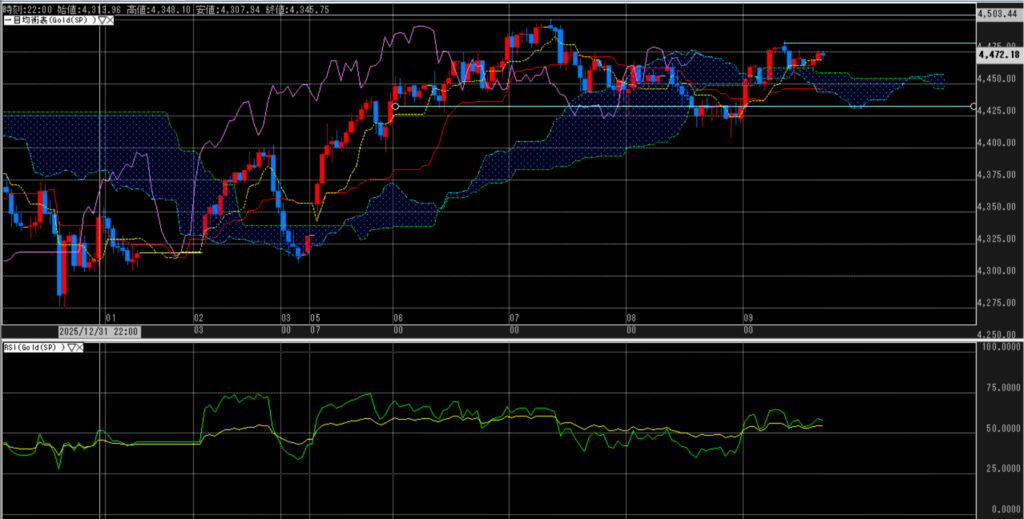Click the highlighted date label 2025/12/31 22:00

[97, 332]
